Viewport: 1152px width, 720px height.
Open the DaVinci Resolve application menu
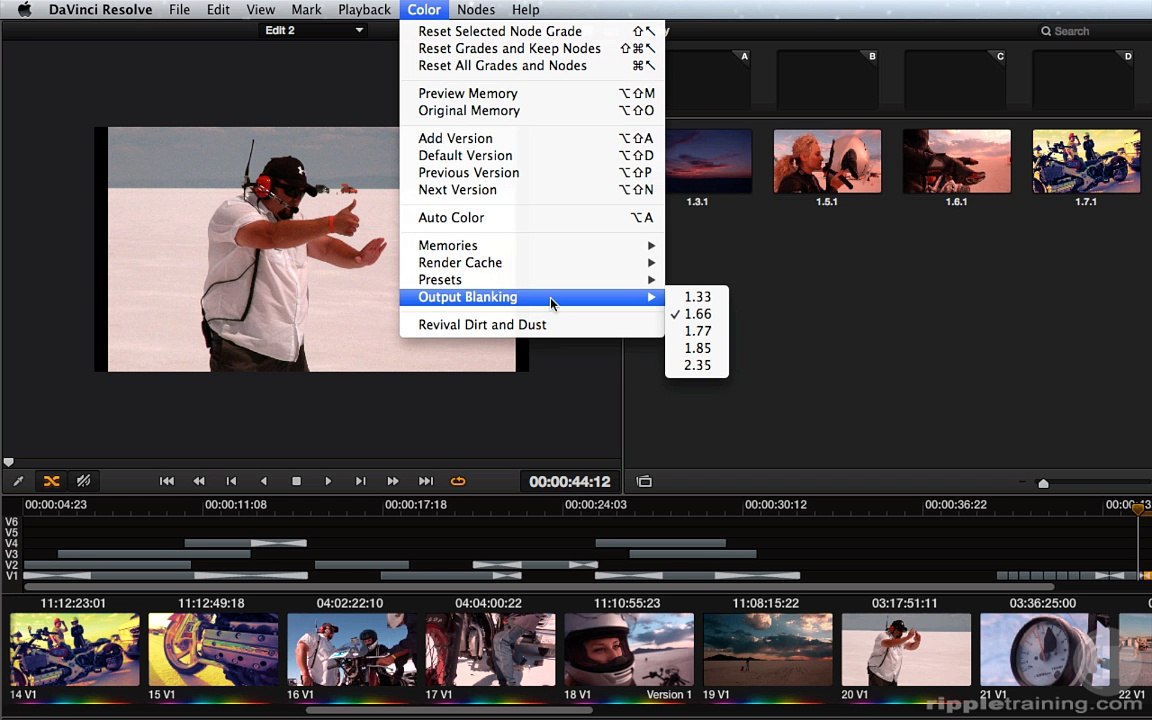(101, 10)
